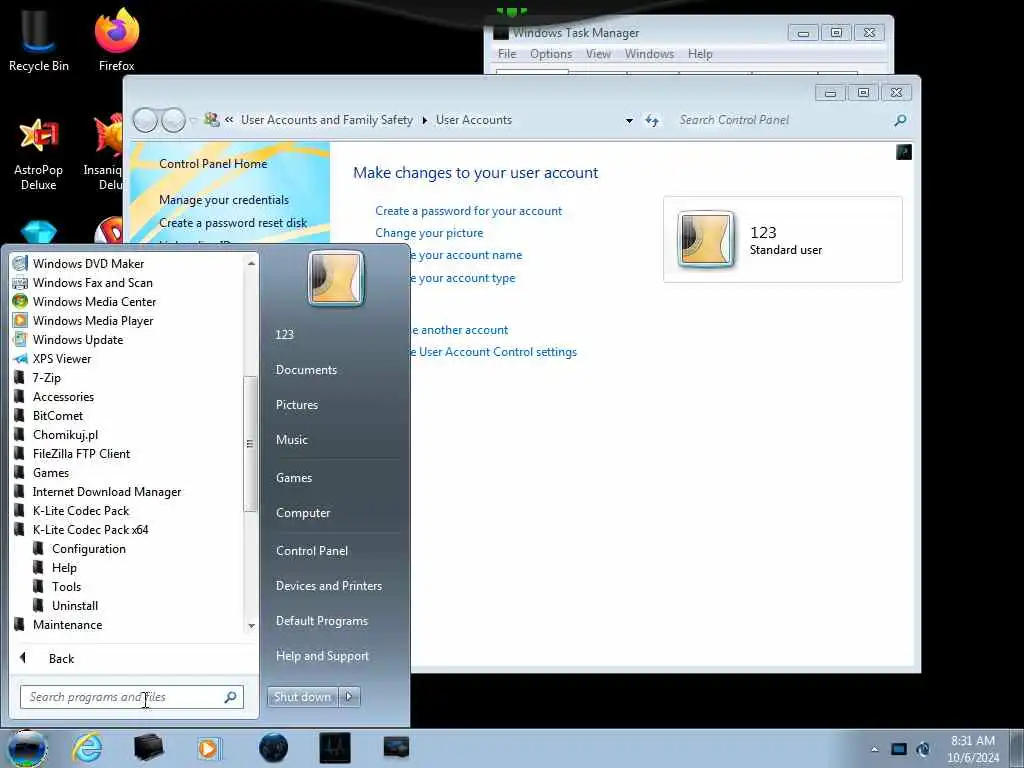Open the folder icon on taskbar
Viewport: 1024px width, 768px height.
[x=148, y=748]
